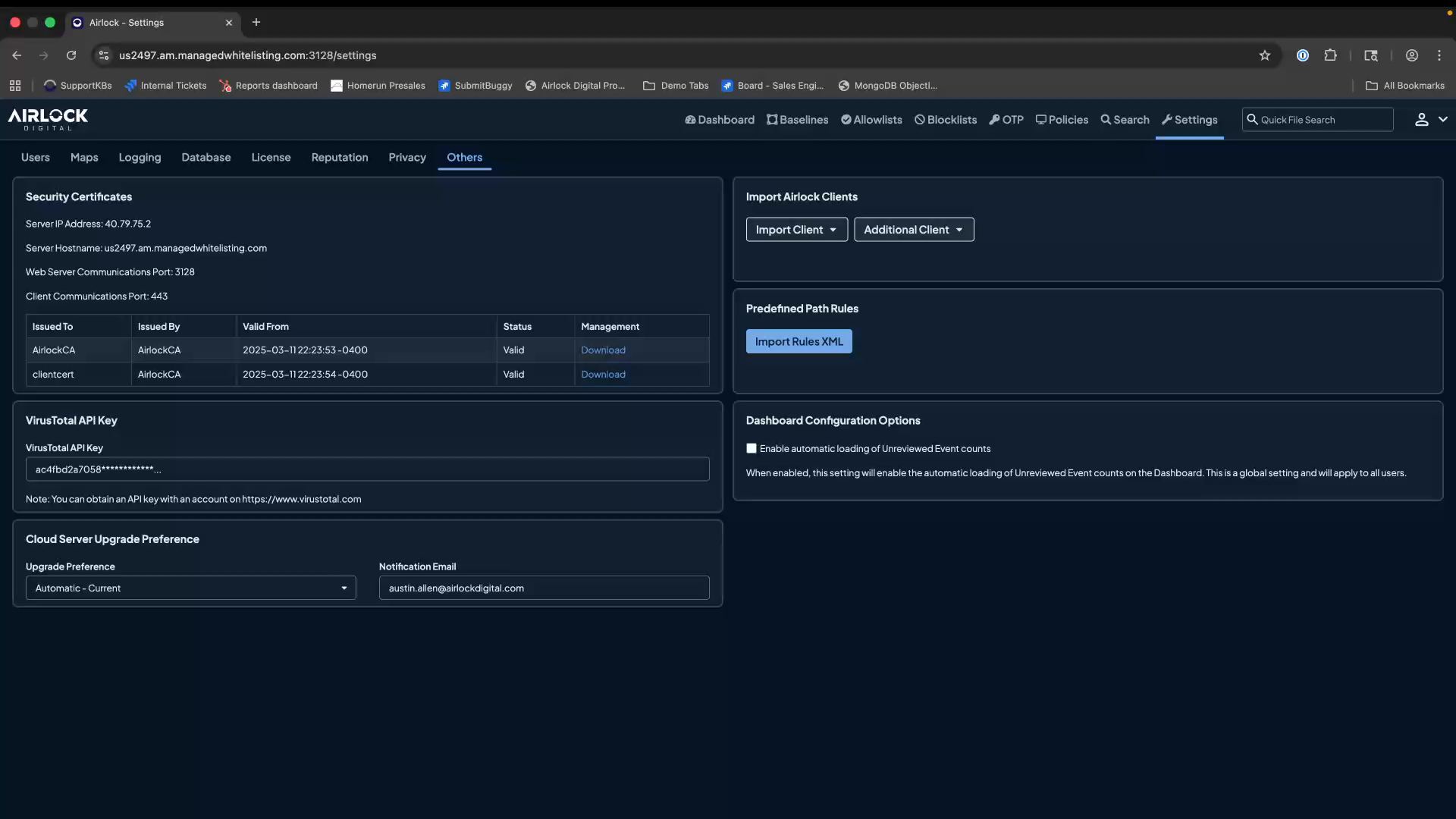Switch to the Privacy tab
The height and width of the screenshot is (819, 1456).
point(407,157)
